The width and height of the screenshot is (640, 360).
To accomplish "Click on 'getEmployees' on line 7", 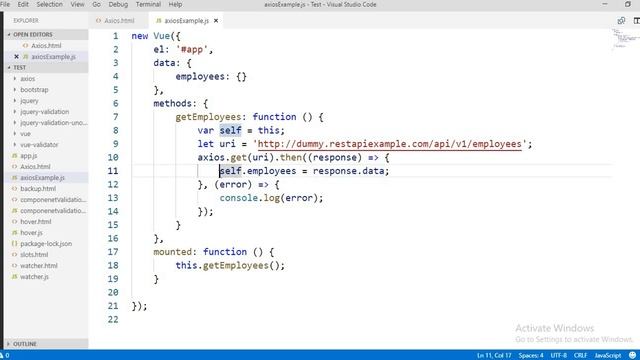I will (x=208, y=117).
